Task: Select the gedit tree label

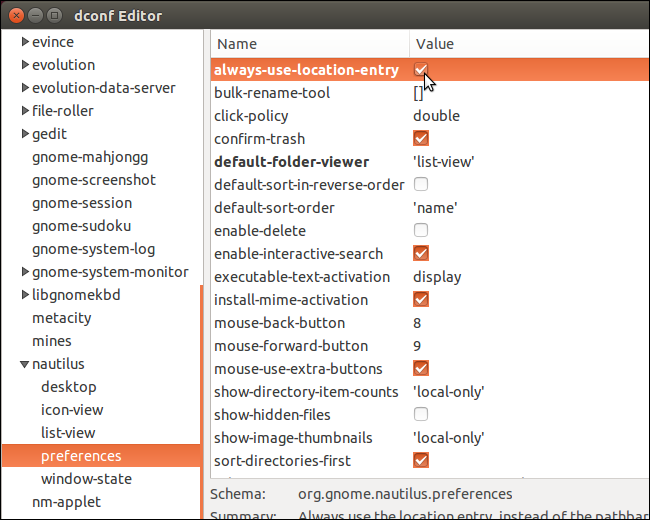Action: click(49, 134)
